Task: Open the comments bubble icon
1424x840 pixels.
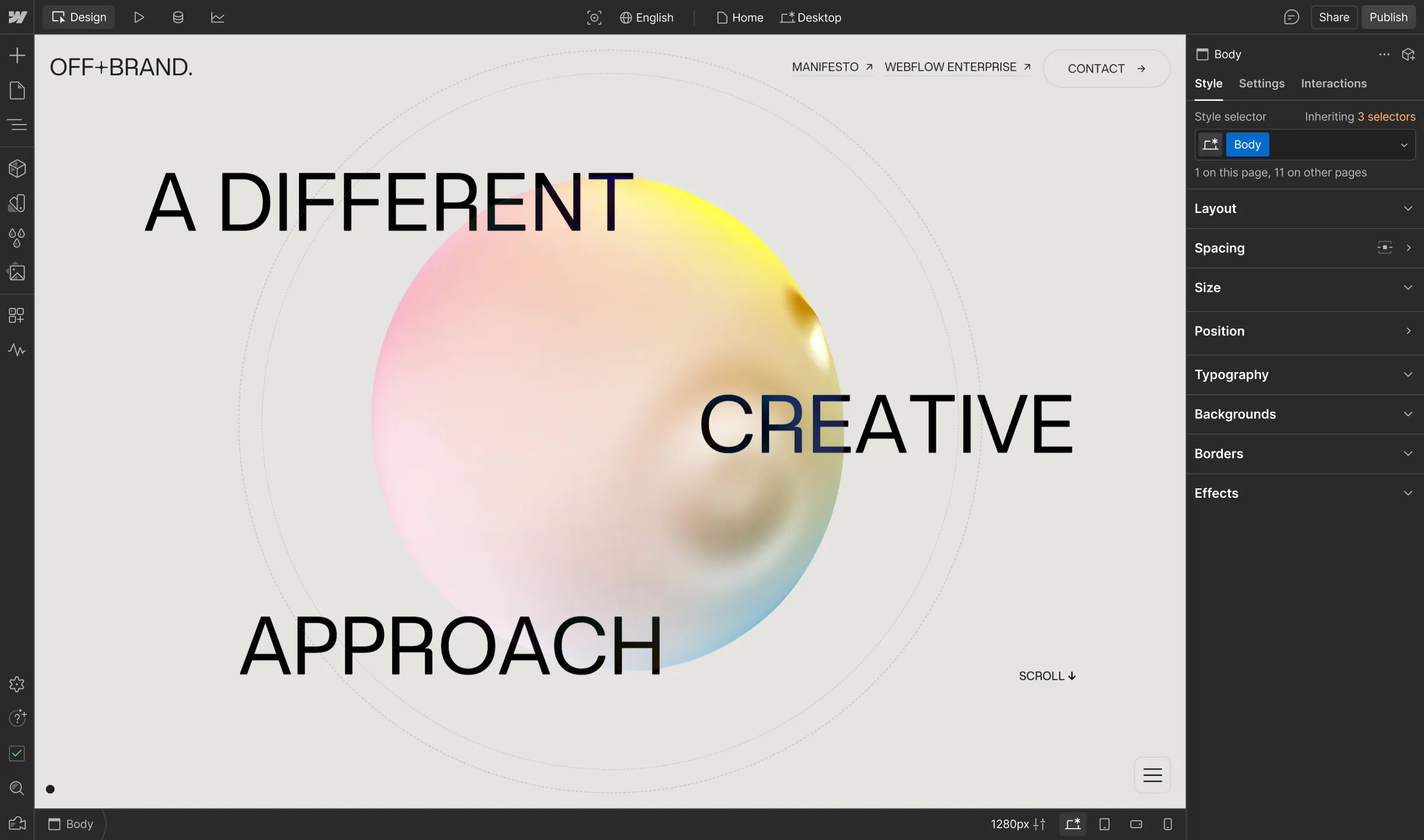Action: 1291,17
